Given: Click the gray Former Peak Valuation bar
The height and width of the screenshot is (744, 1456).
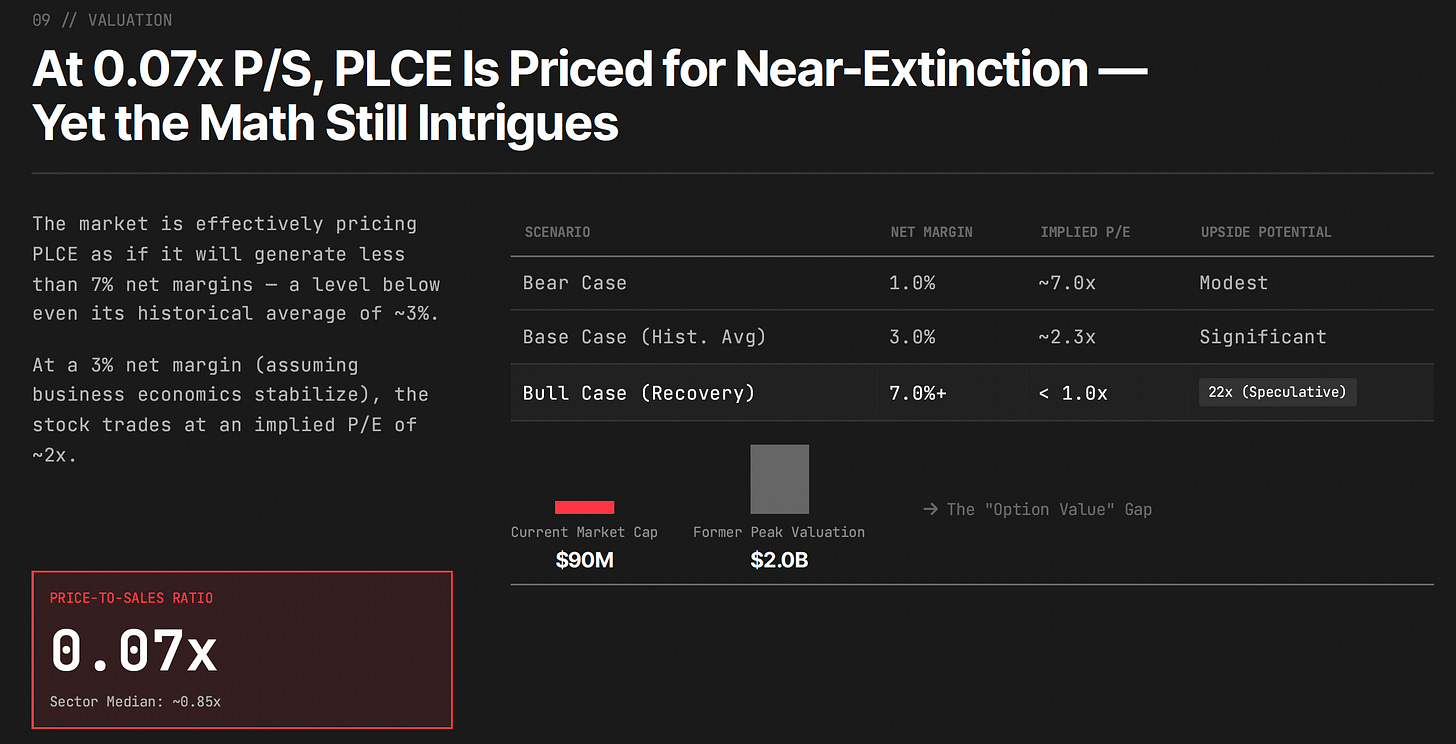Looking at the screenshot, I should (x=779, y=479).
